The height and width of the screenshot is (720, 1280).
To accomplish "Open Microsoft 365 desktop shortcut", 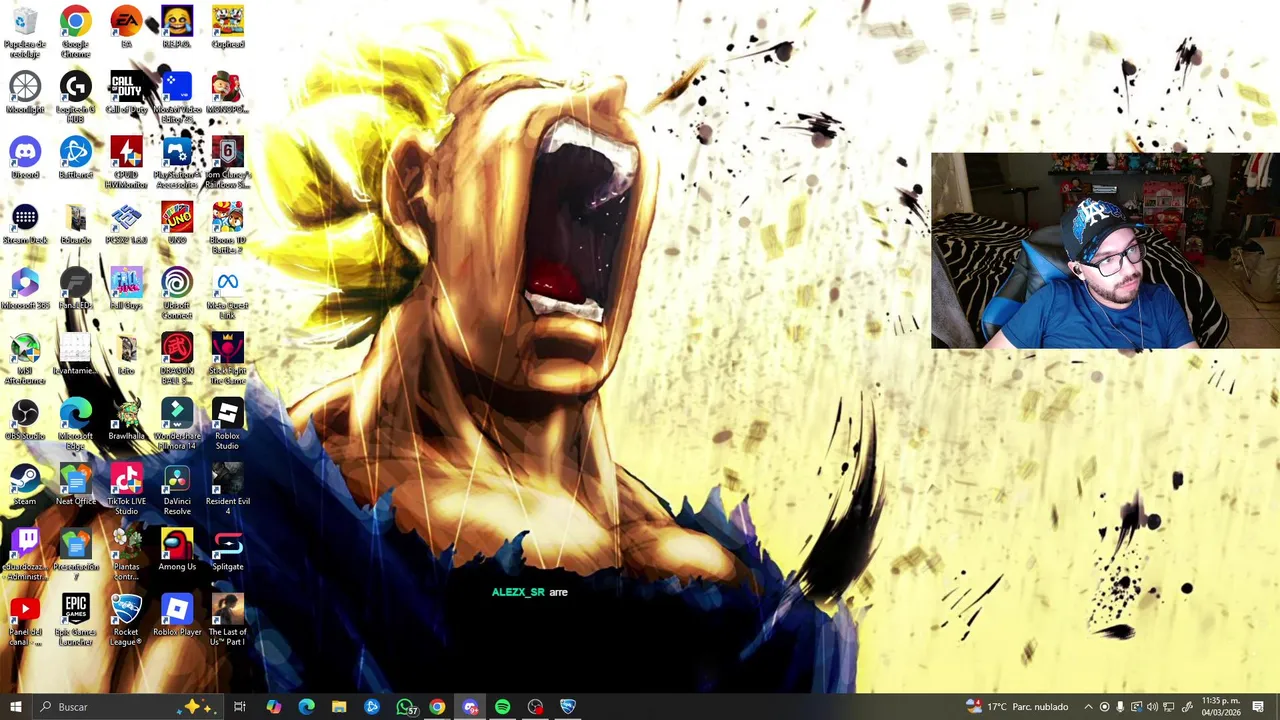I will (25, 288).
